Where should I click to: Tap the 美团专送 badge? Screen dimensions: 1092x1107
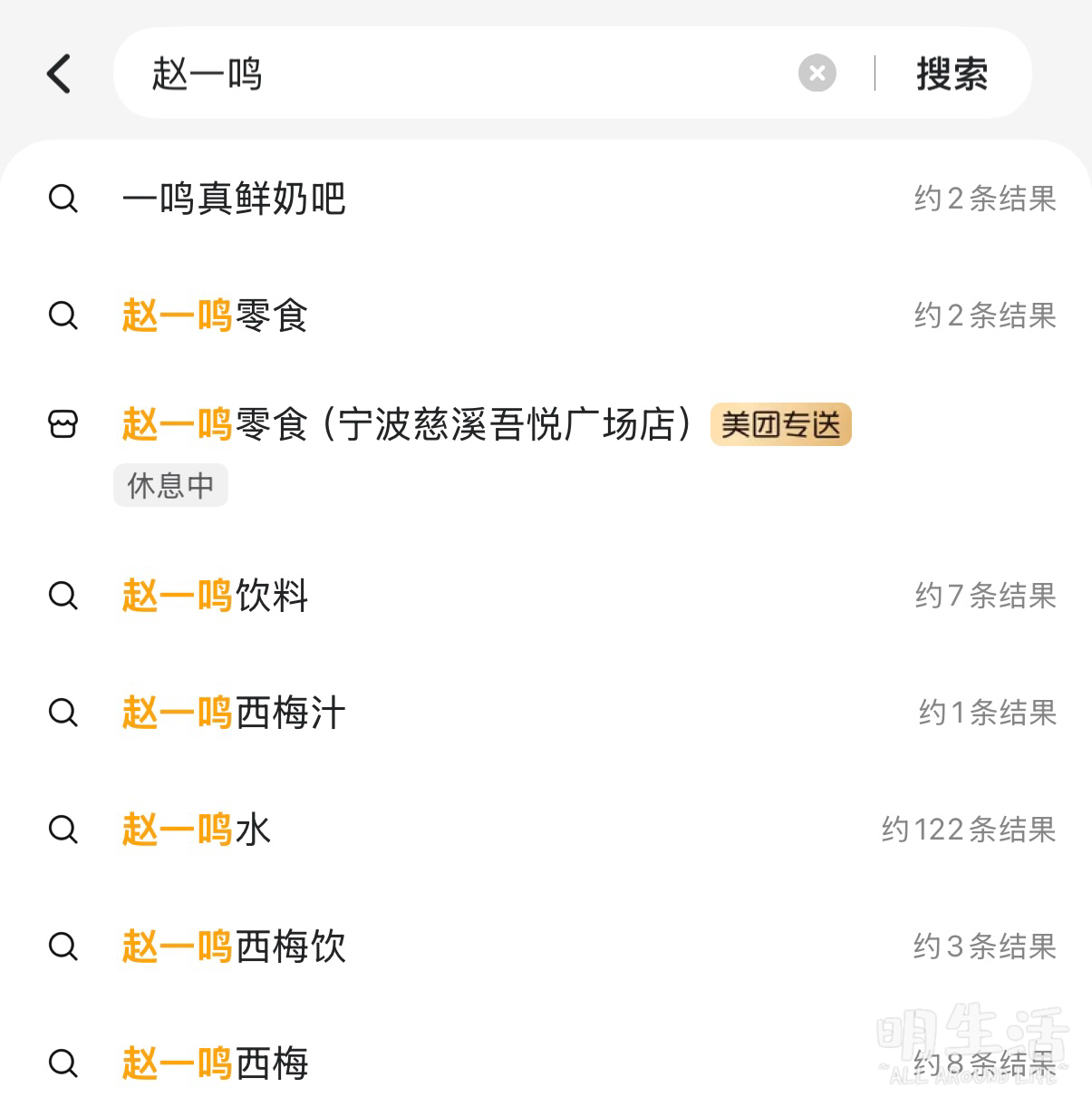(x=780, y=424)
